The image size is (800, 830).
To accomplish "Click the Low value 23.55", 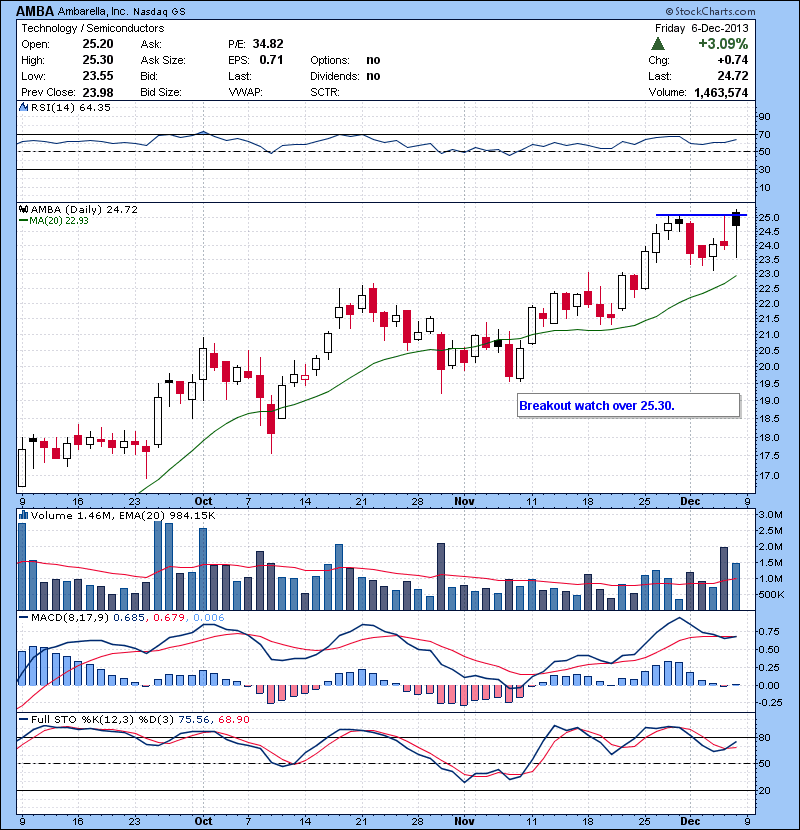I will pyautogui.click(x=98, y=76).
